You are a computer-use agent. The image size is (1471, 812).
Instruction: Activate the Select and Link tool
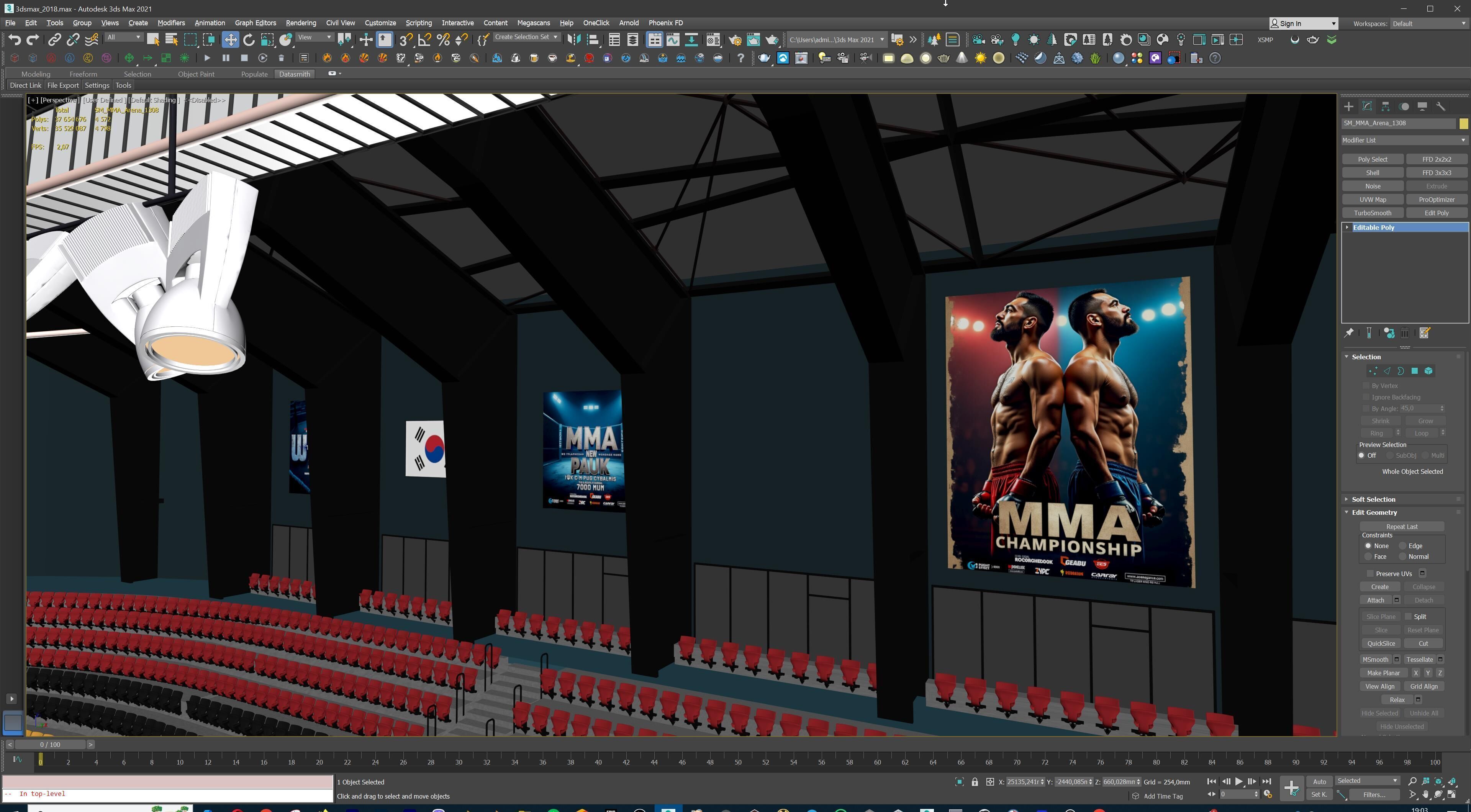(54, 39)
